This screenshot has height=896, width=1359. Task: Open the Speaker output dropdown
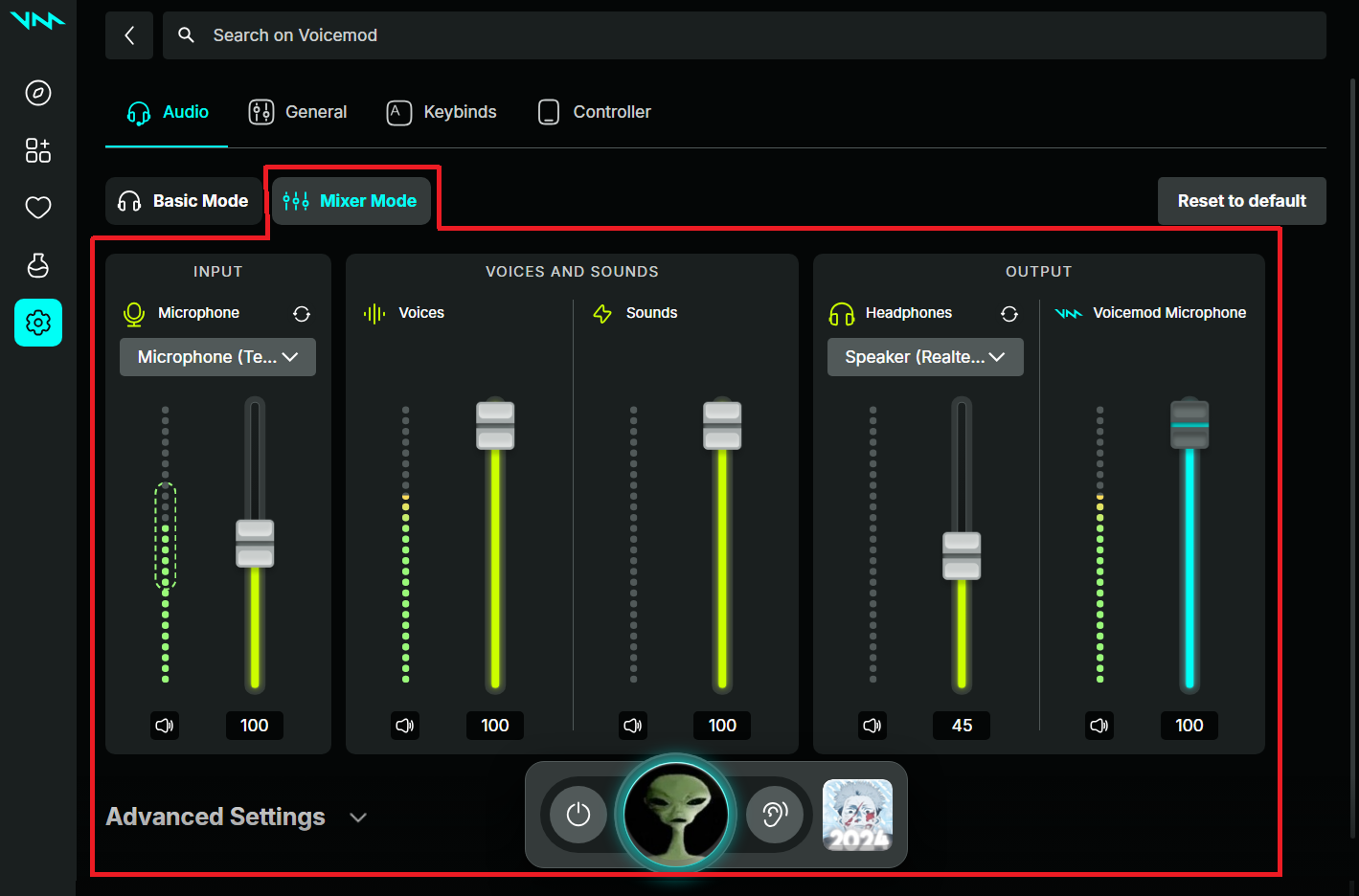pos(924,356)
